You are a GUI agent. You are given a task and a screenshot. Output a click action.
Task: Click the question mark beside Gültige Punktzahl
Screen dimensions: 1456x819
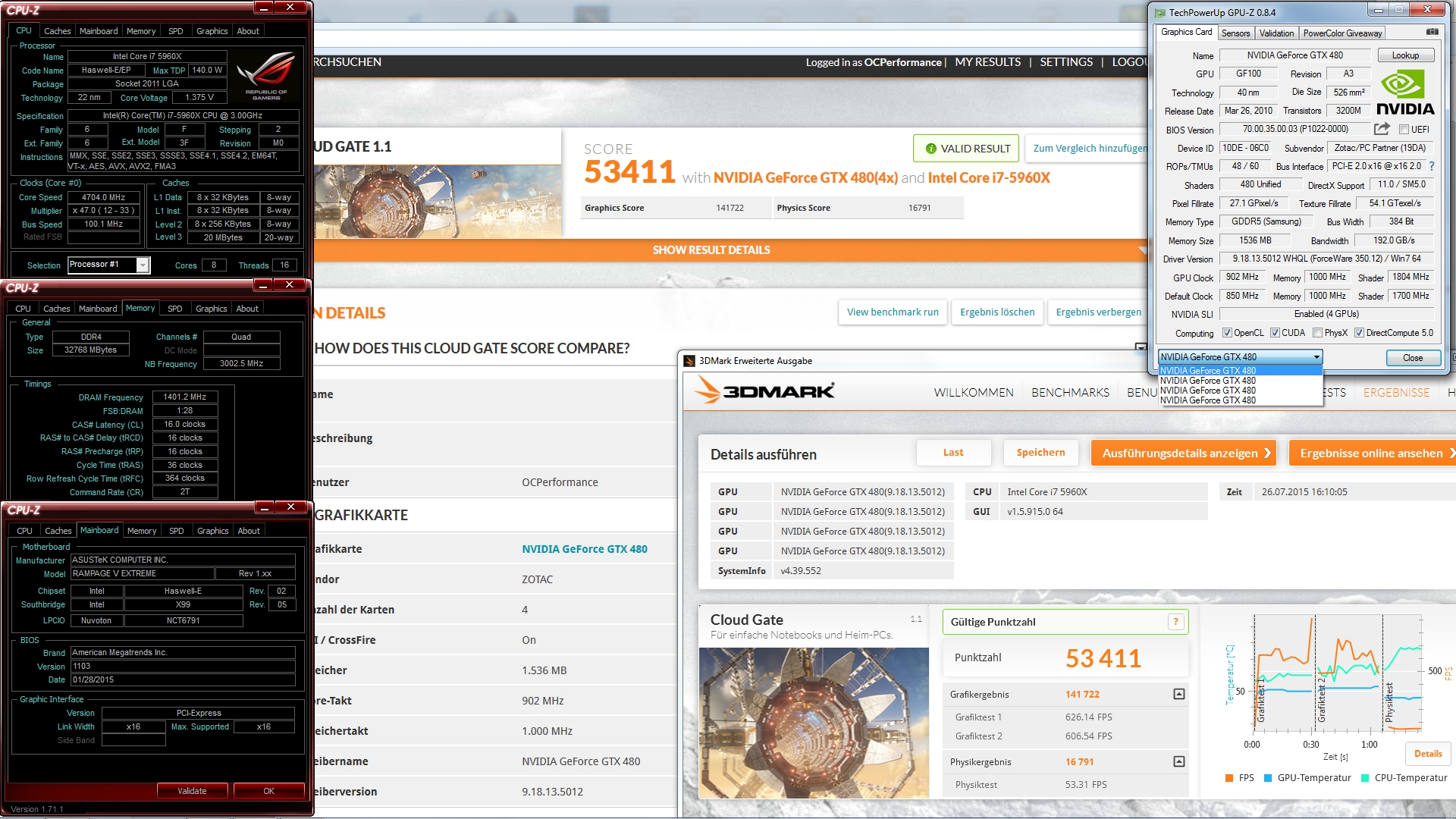[1175, 622]
